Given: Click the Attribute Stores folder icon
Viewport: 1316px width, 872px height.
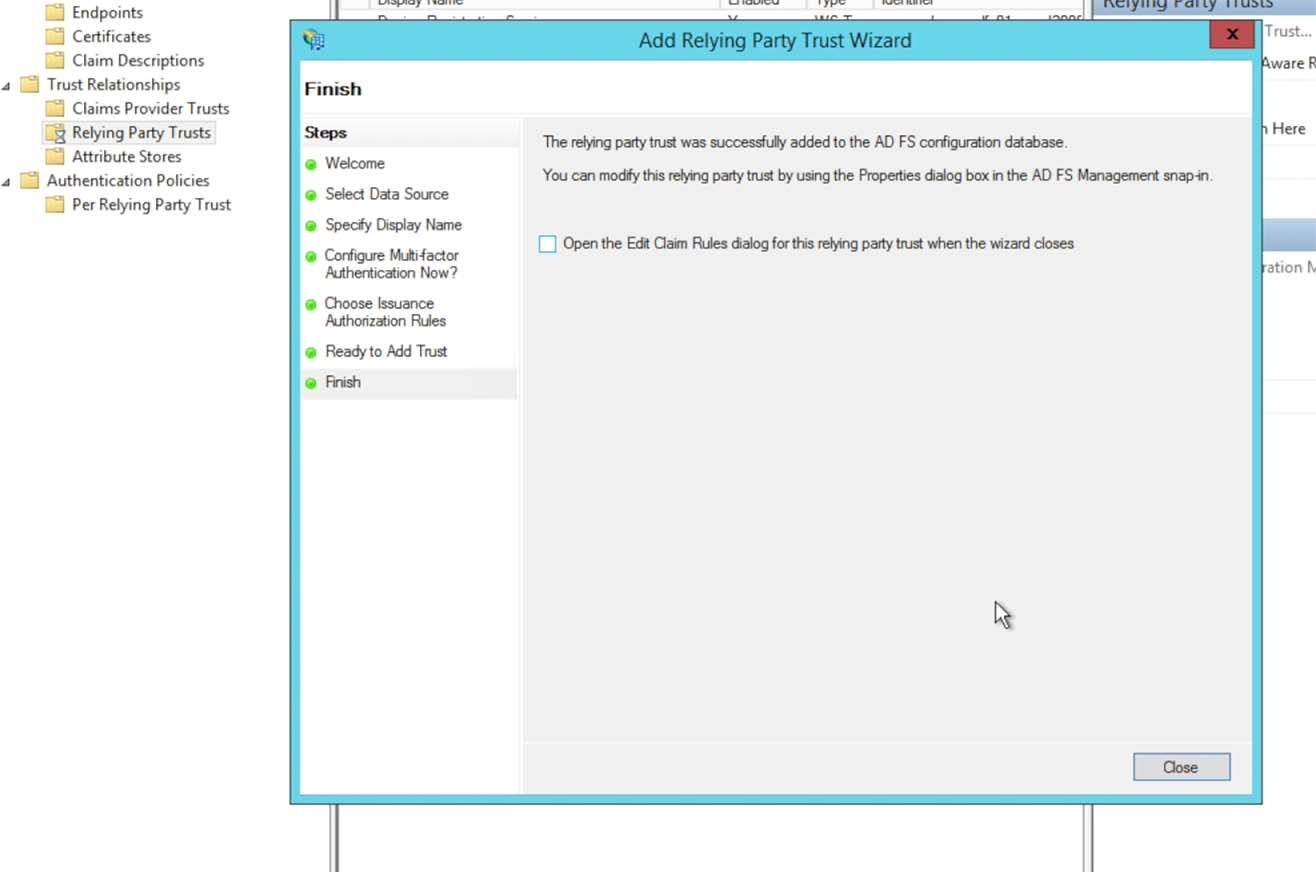Looking at the screenshot, I should (55, 157).
